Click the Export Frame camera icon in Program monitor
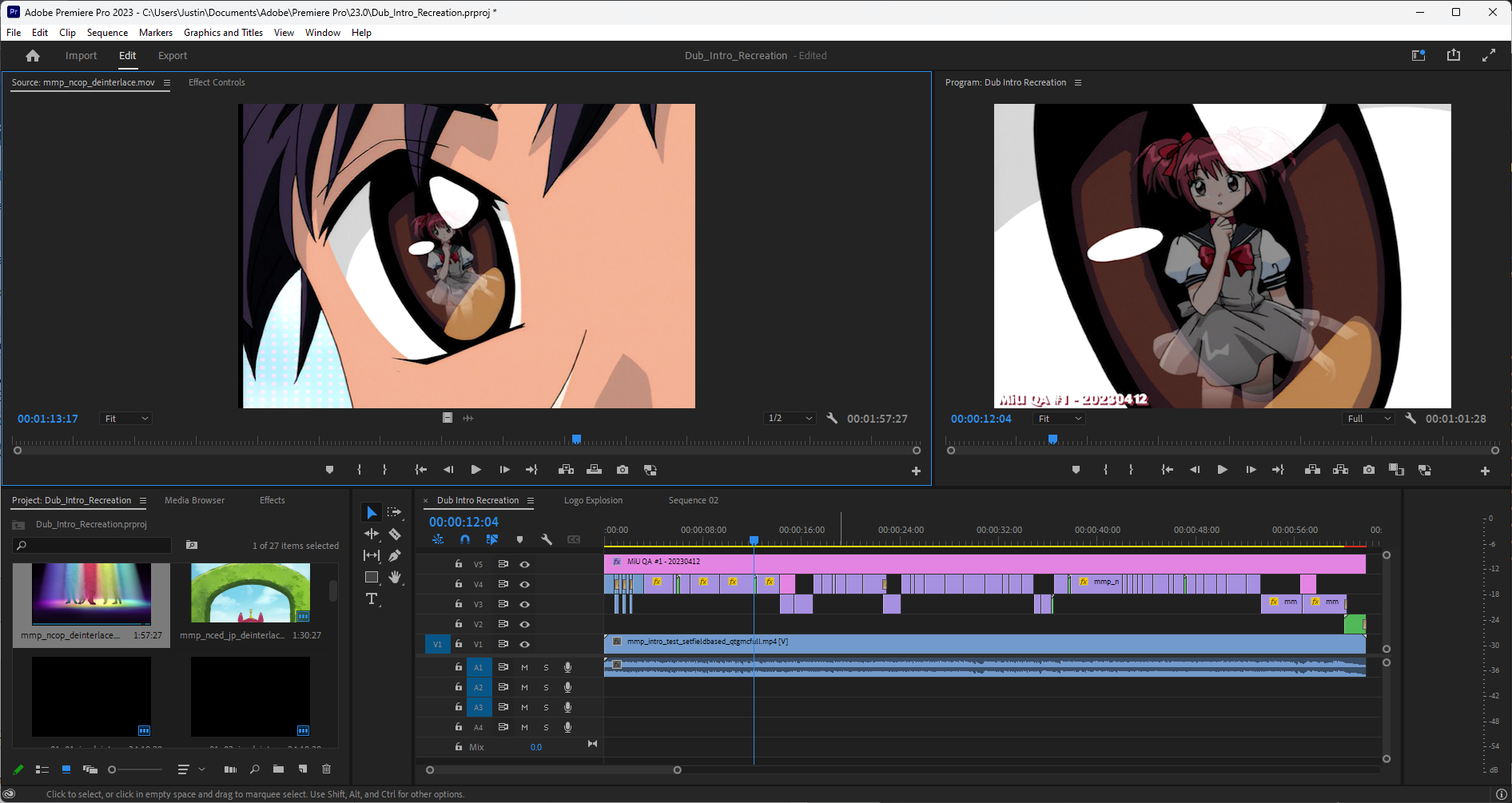1512x803 pixels. click(1369, 470)
